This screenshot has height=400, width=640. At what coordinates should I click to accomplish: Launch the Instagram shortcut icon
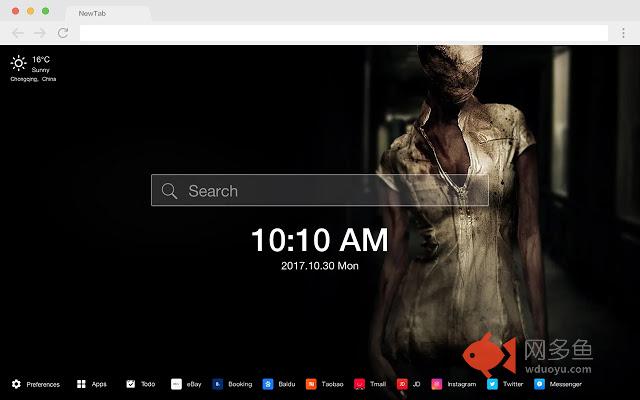point(437,384)
